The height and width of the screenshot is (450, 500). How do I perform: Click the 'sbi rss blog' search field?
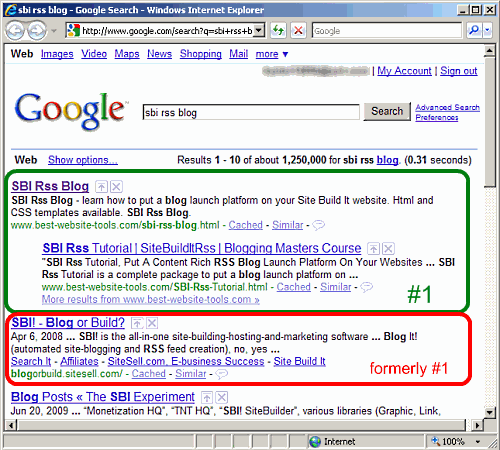(251, 112)
